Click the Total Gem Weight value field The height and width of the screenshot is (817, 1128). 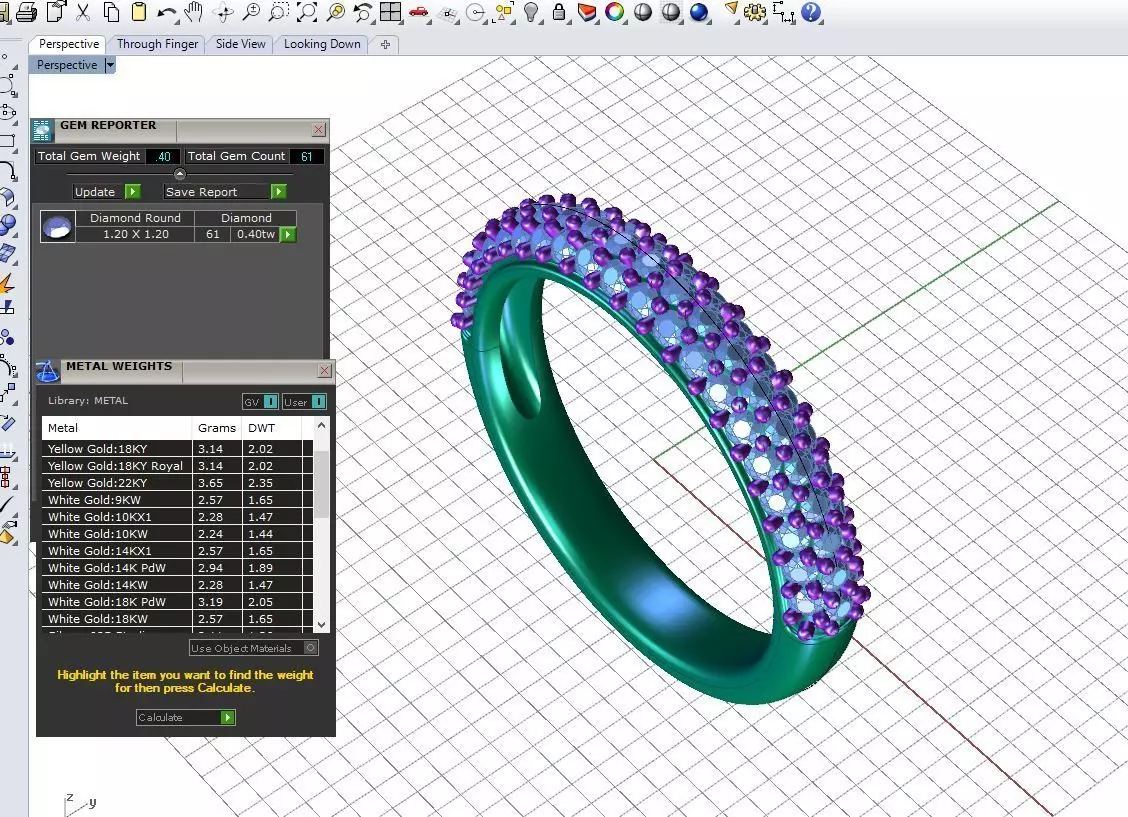(x=163, y=157)
